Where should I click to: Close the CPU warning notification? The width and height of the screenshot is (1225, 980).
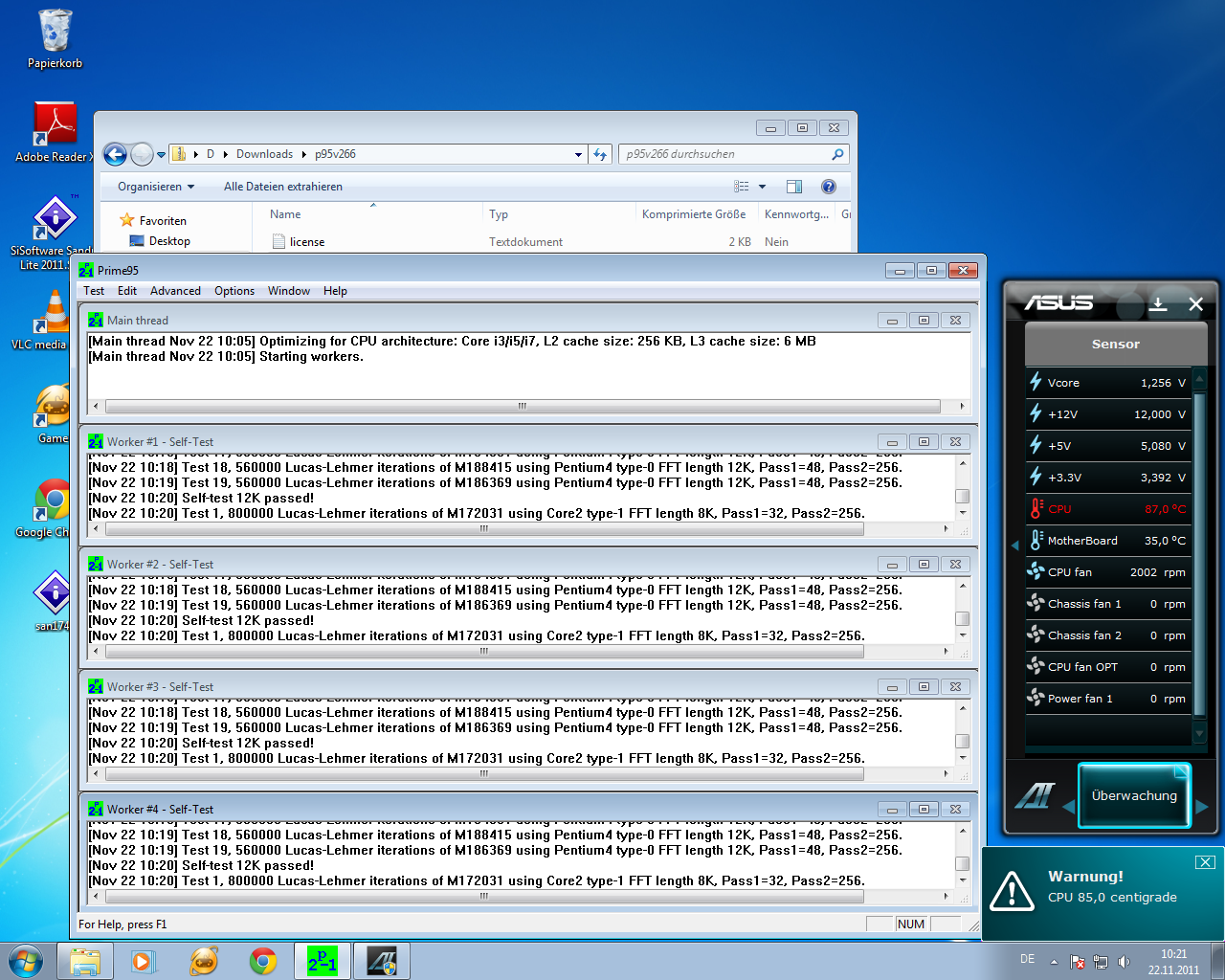click(x=1206, y=862)
